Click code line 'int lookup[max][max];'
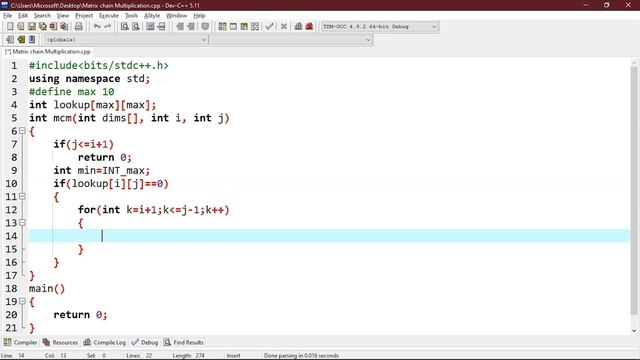This screenshot has width=640, height=360. 92,104
